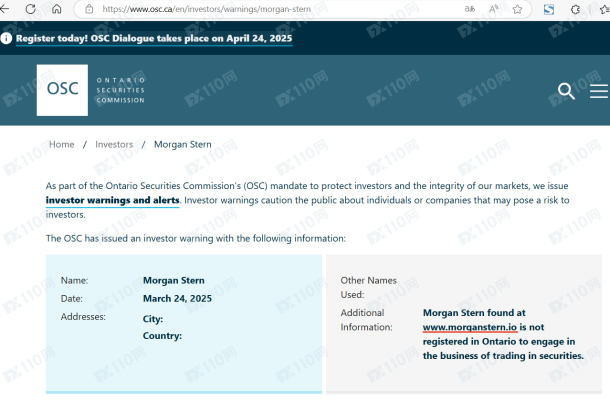610x401 pixels.
Task: Add page to favorites star
Action: [517, 9]
